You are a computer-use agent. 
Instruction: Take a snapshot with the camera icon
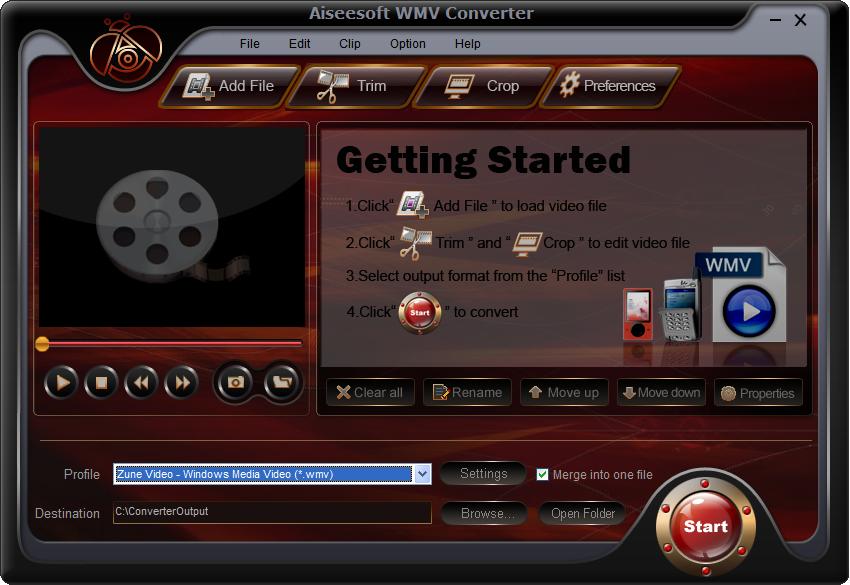pos(236,382)
